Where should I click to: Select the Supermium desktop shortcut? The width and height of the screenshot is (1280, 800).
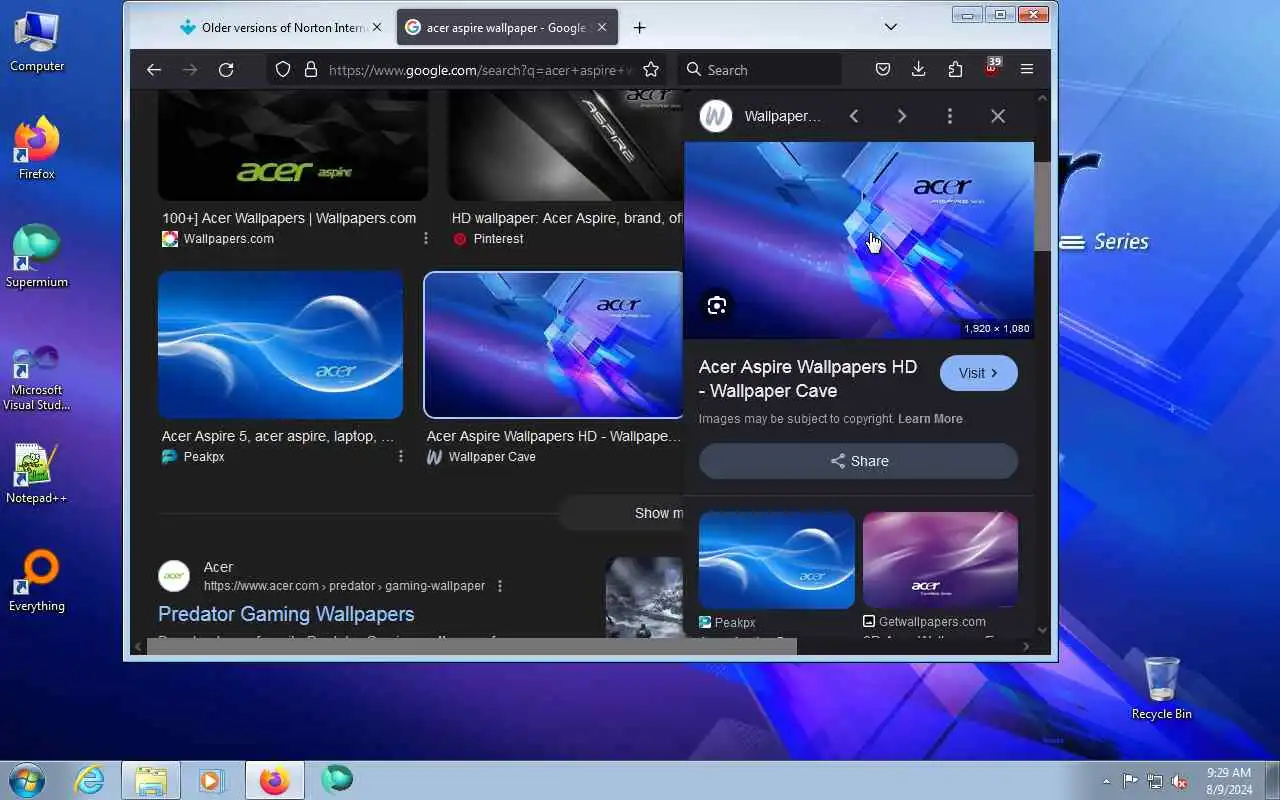pyautogui.click(x=37, y=256)
